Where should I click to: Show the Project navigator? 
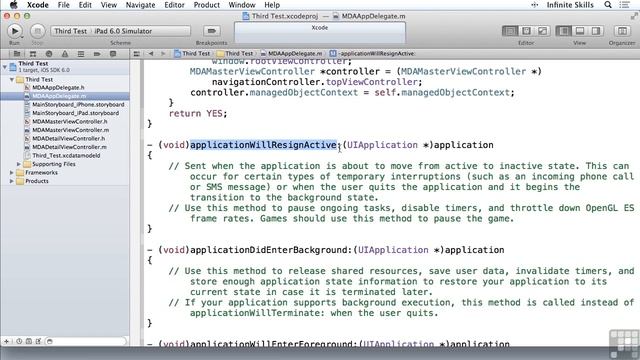[x=17, y=54]
